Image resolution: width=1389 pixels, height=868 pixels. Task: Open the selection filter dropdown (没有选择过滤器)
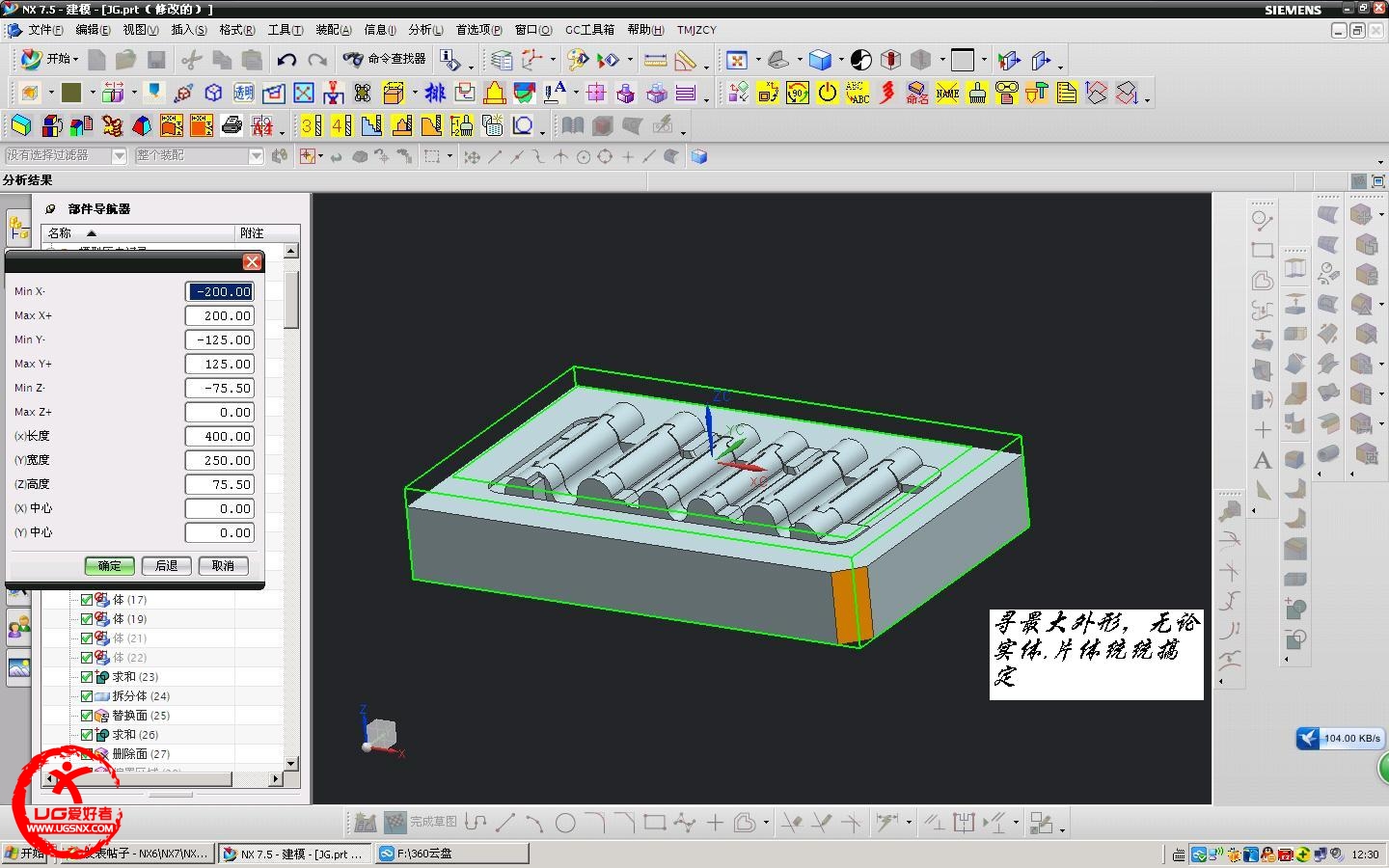120,155
